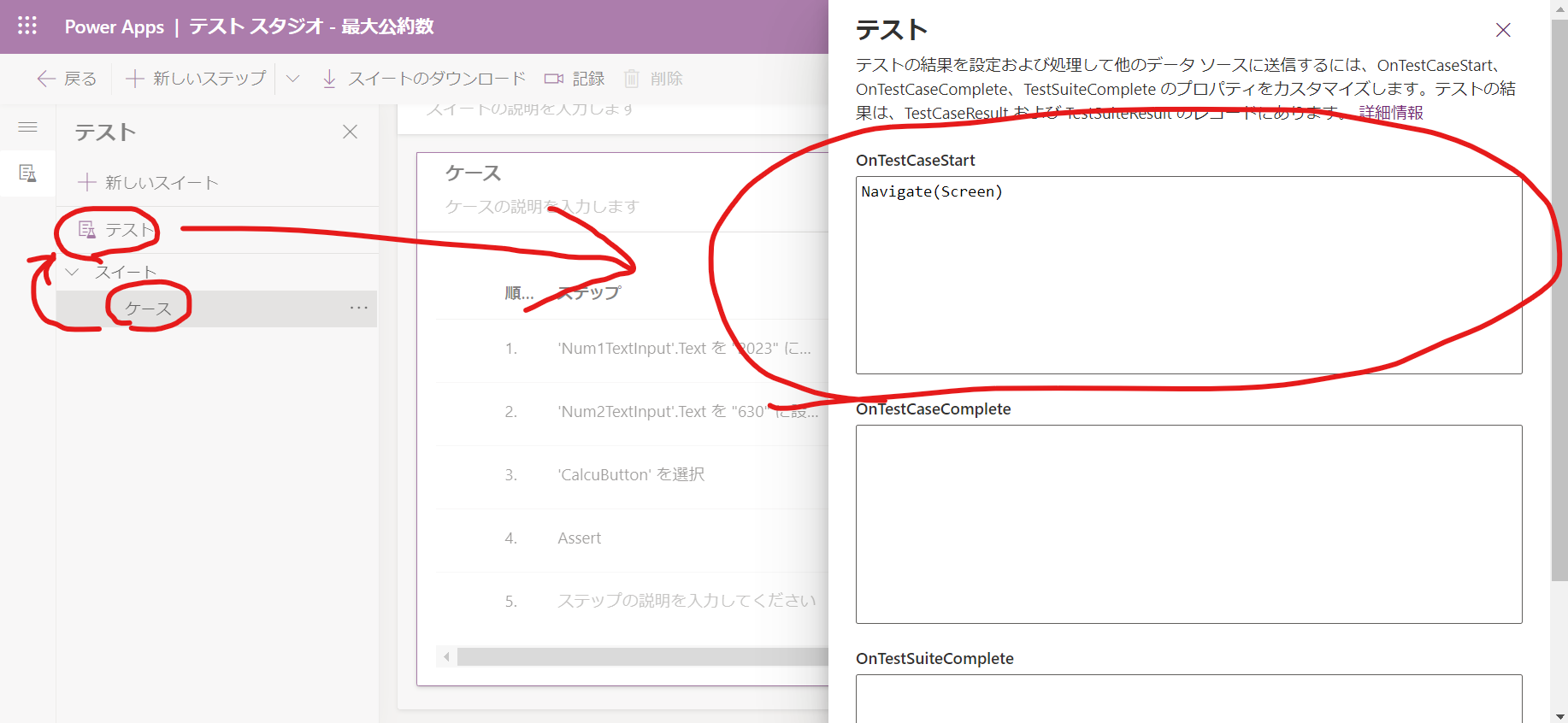Click the ケースの説明 description field
1568x723 pixels.
point(542,207)
